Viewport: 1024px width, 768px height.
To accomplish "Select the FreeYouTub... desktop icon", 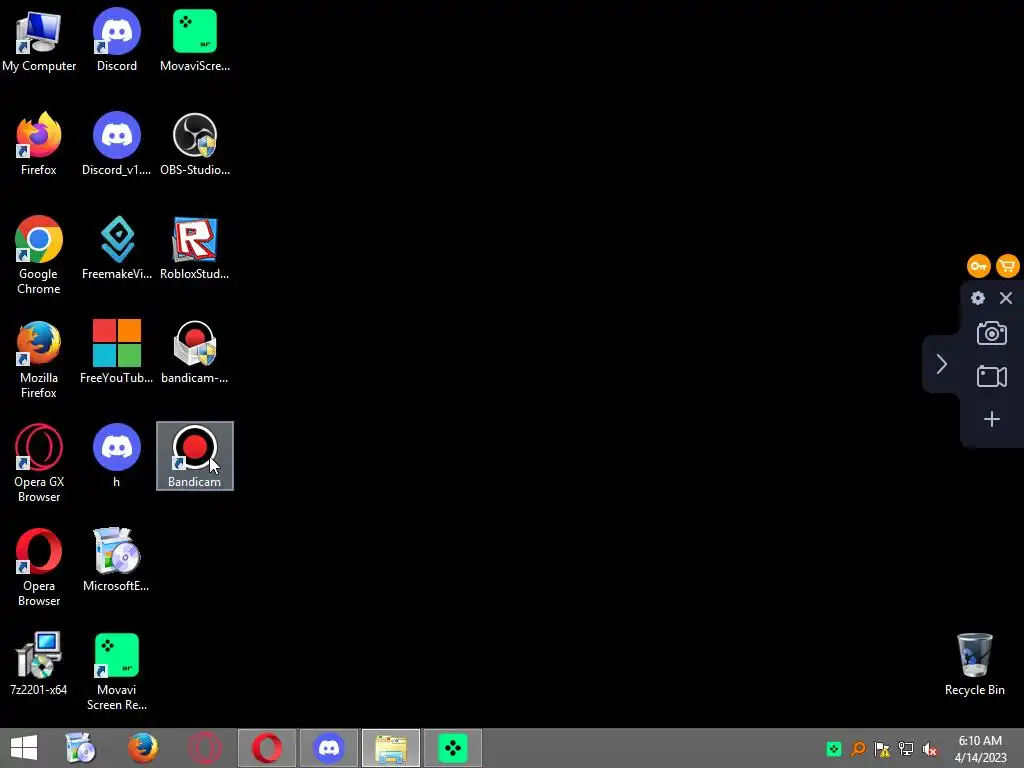I will click(x=116, y=352).
